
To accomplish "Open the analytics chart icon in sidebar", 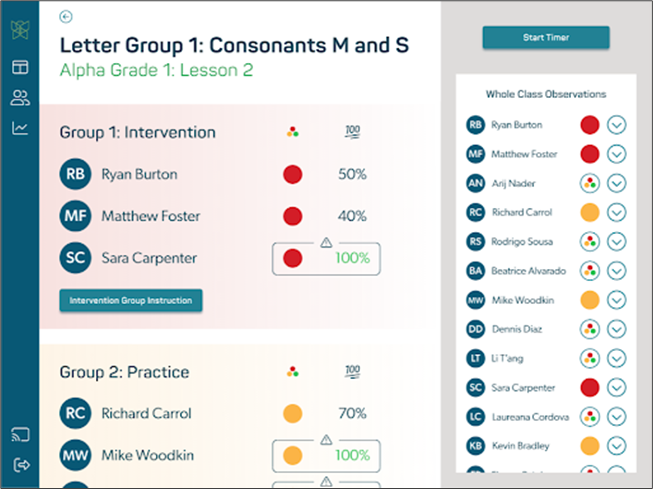I will point(20,127).
